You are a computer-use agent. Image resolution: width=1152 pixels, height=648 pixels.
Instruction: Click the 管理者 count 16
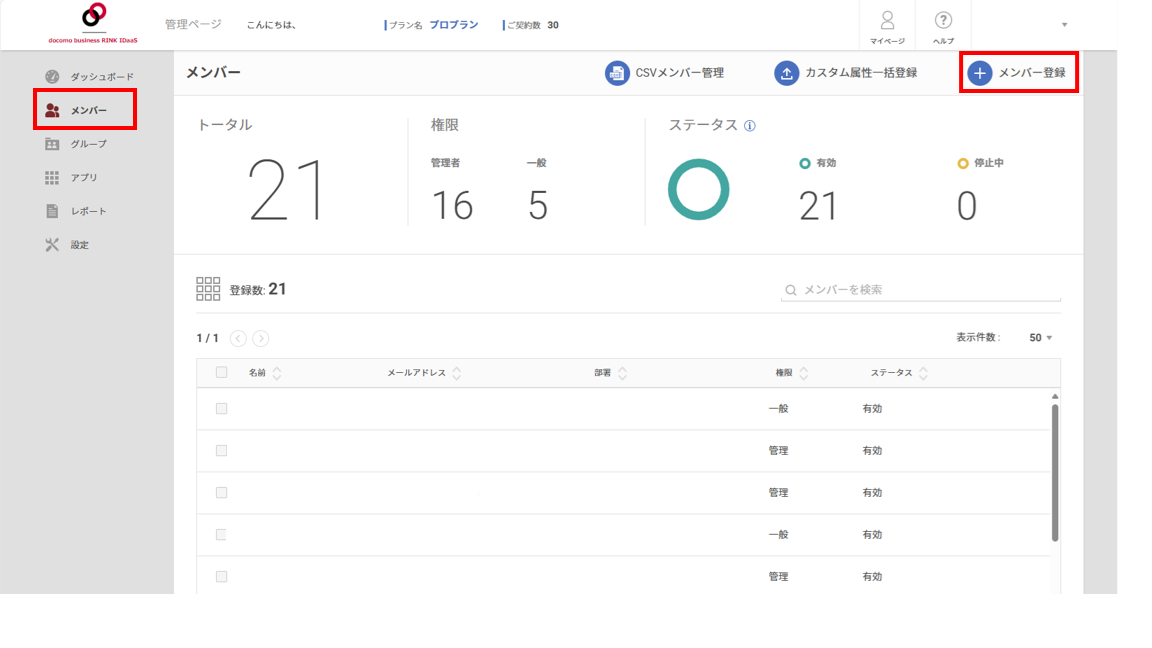452,206
